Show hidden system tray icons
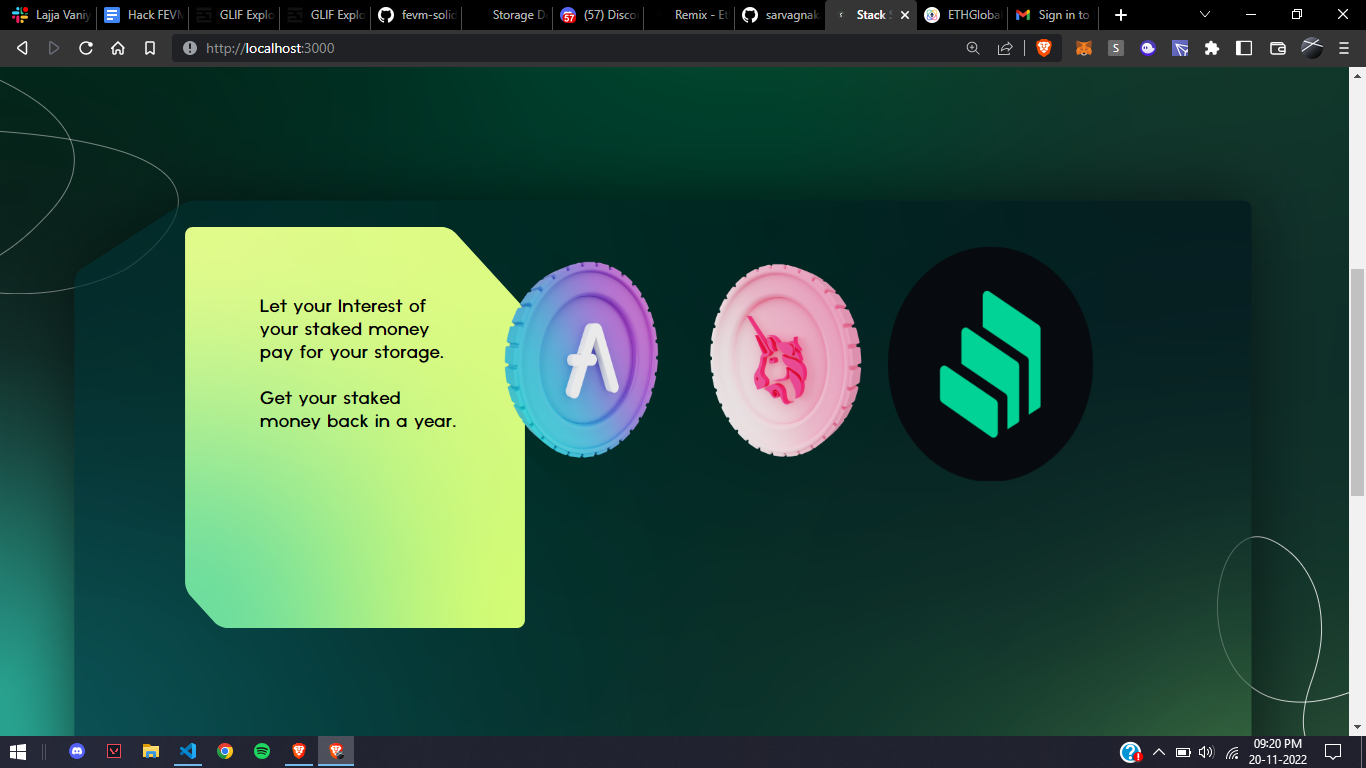Image resolution: width=1366 pixels, height=768 pixels. pyautogui.click(x=1159, y=752)
